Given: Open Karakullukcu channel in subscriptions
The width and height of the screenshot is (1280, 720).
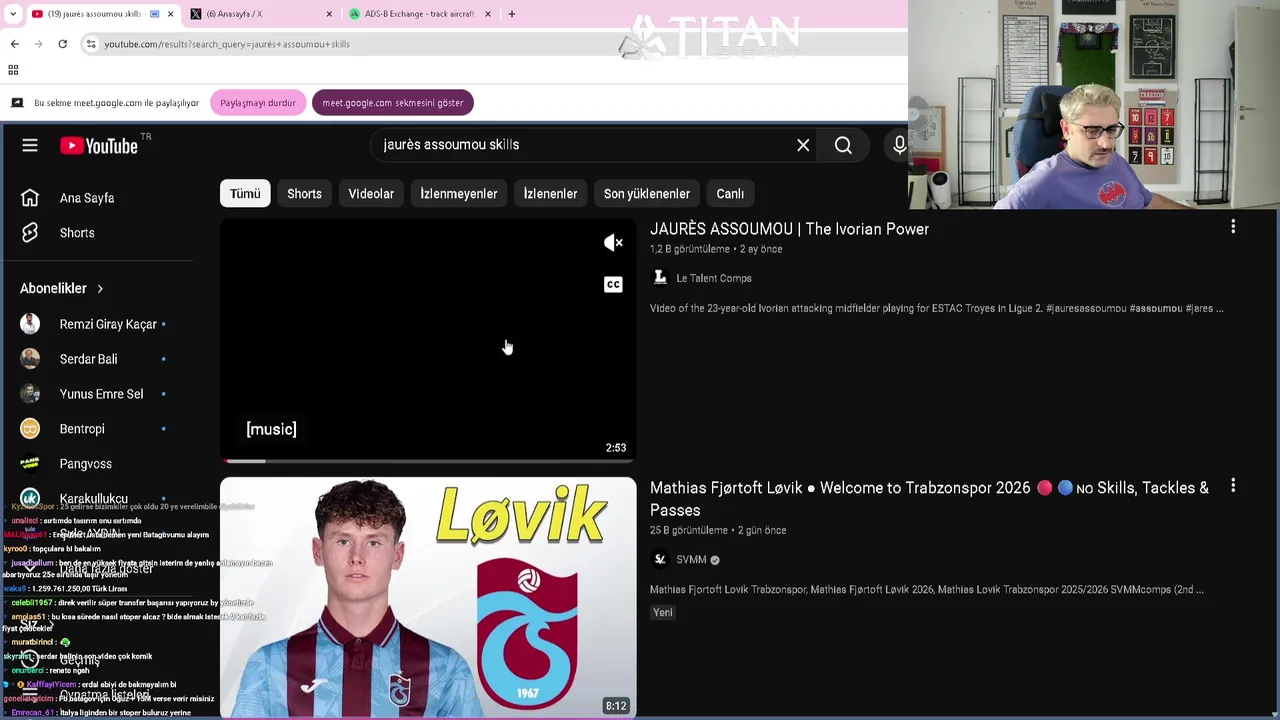Looking at the screenshot, I should tap(96, 498).
